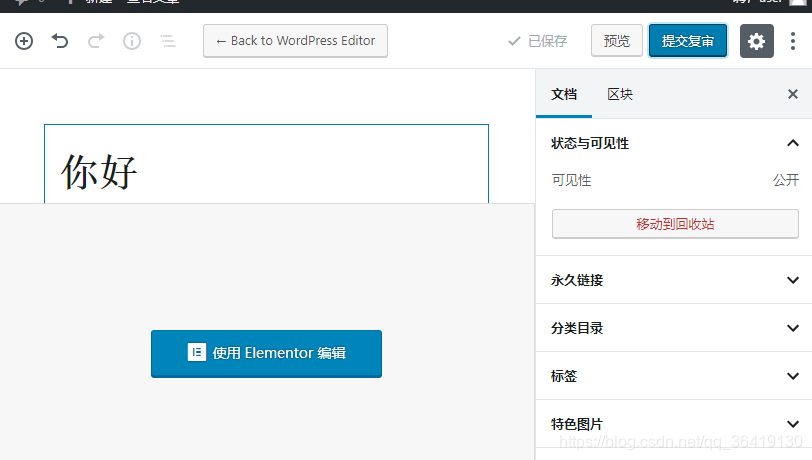Open more tools three-dot menu

(793, 41)
